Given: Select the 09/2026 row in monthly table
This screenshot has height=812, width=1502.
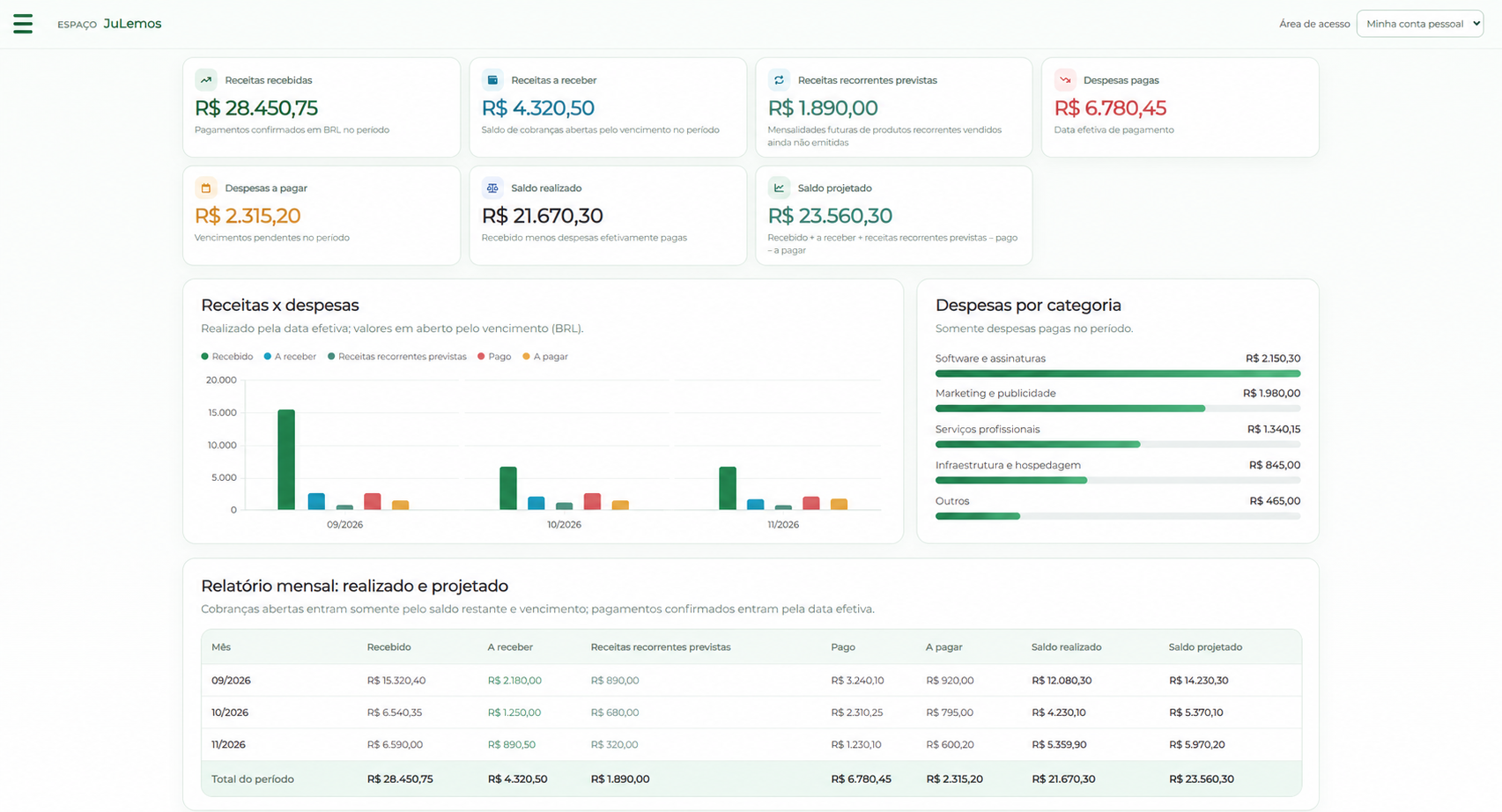Looking at the screenshot, I should point(751,681).
